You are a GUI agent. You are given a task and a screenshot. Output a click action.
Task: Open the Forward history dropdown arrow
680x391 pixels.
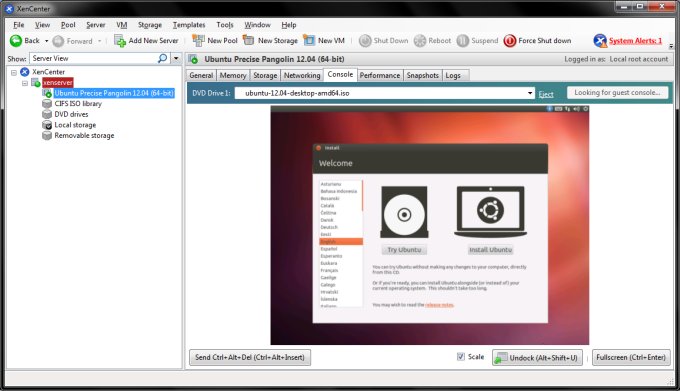pos(99,41)
